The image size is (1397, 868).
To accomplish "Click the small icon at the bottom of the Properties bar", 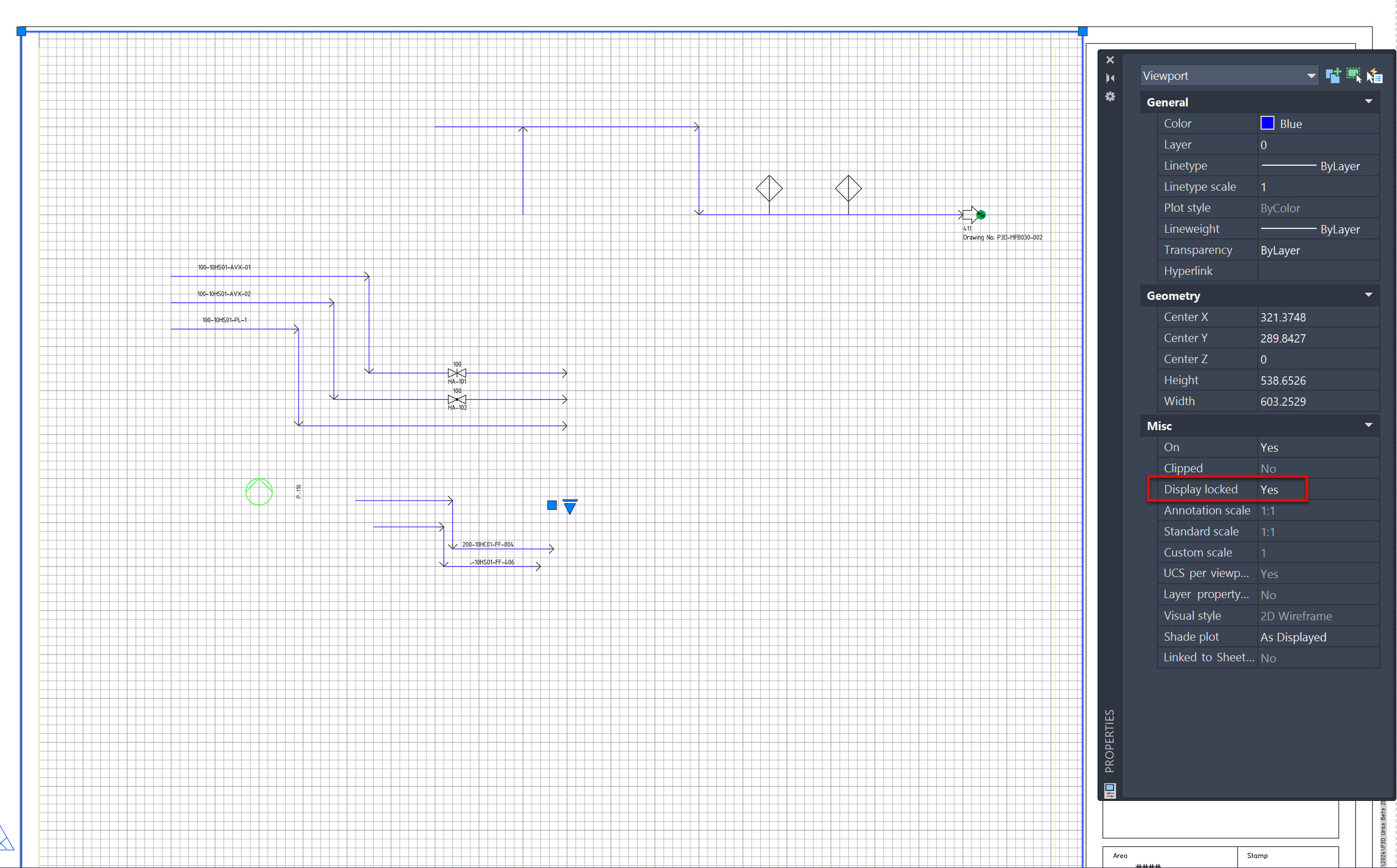I will (x=1110, y=790).
